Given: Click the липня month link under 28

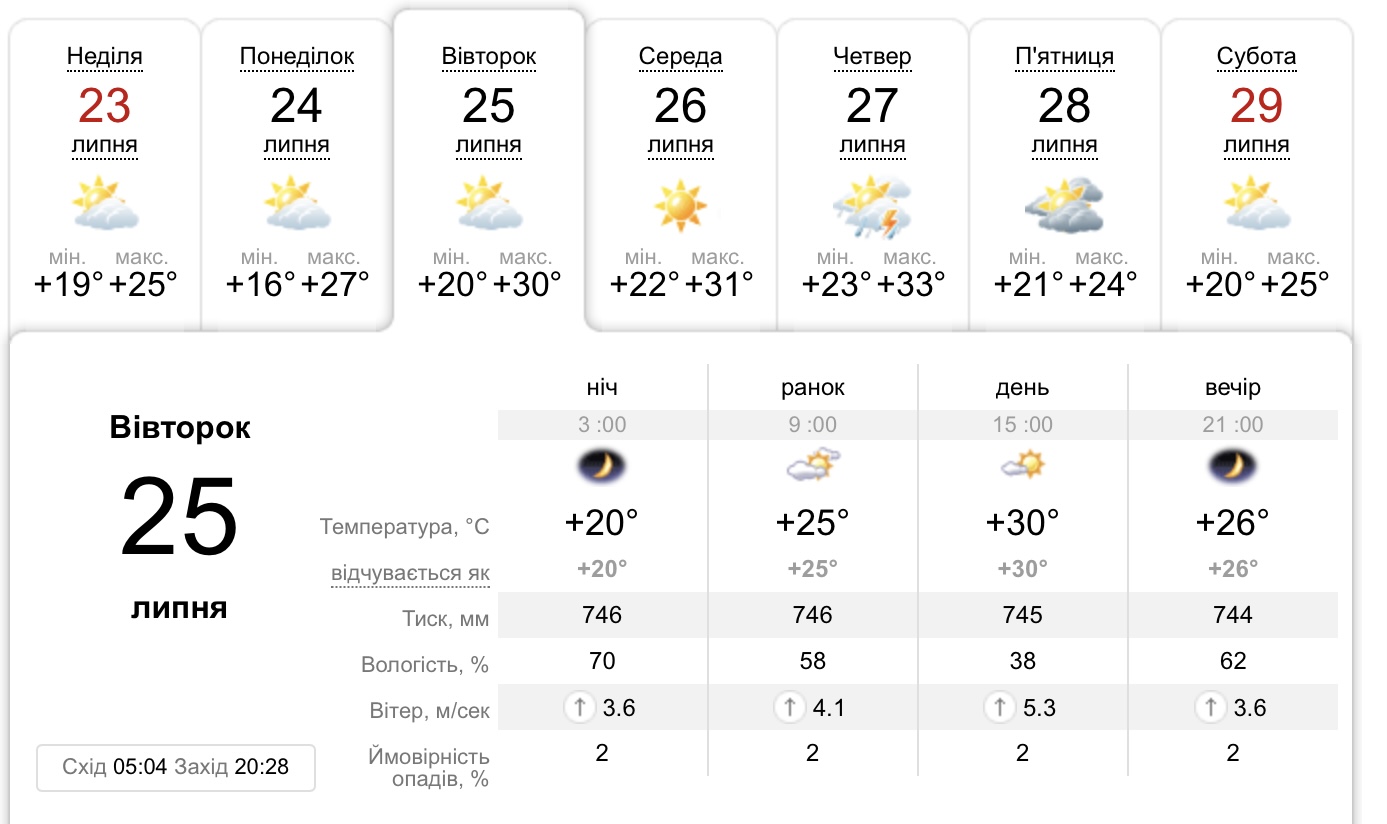Looking at the screenshot, I should coord(1064,145).
